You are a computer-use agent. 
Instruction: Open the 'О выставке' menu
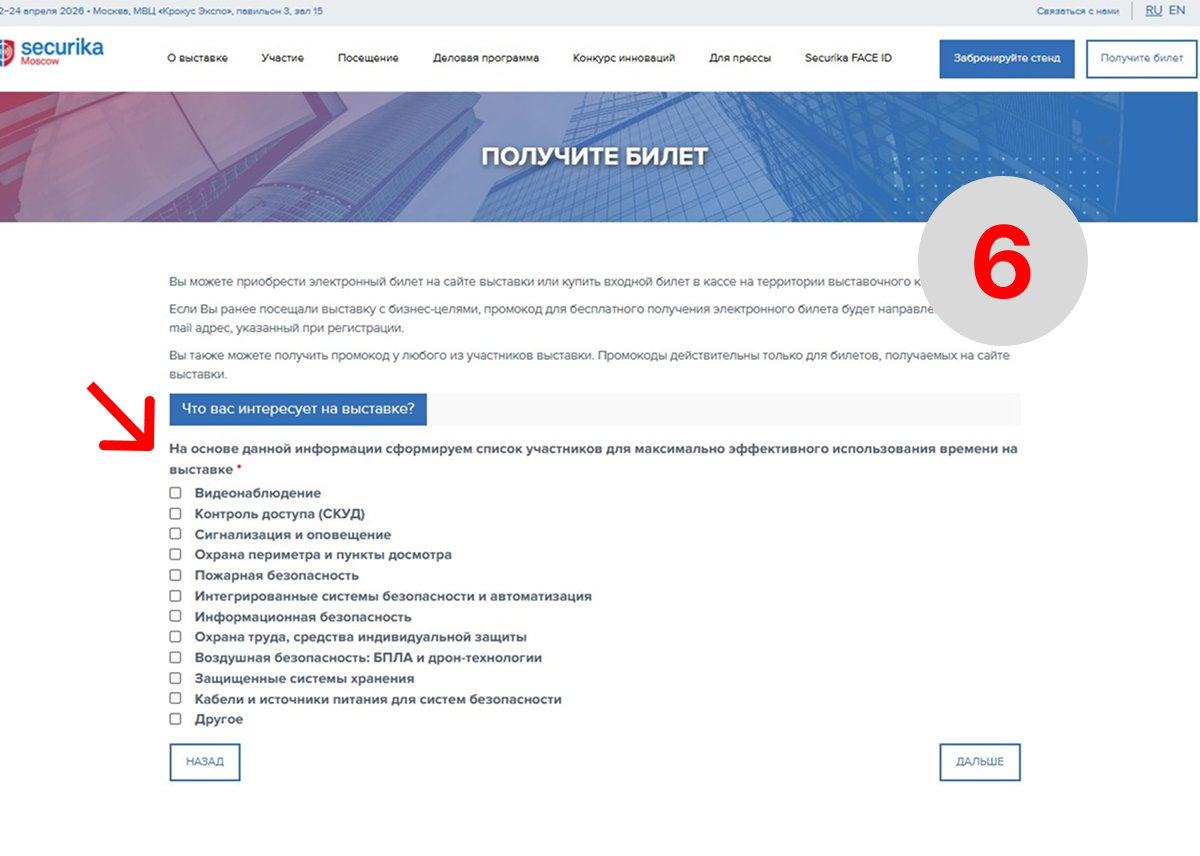pyautogui.click(x=197, y=58)
